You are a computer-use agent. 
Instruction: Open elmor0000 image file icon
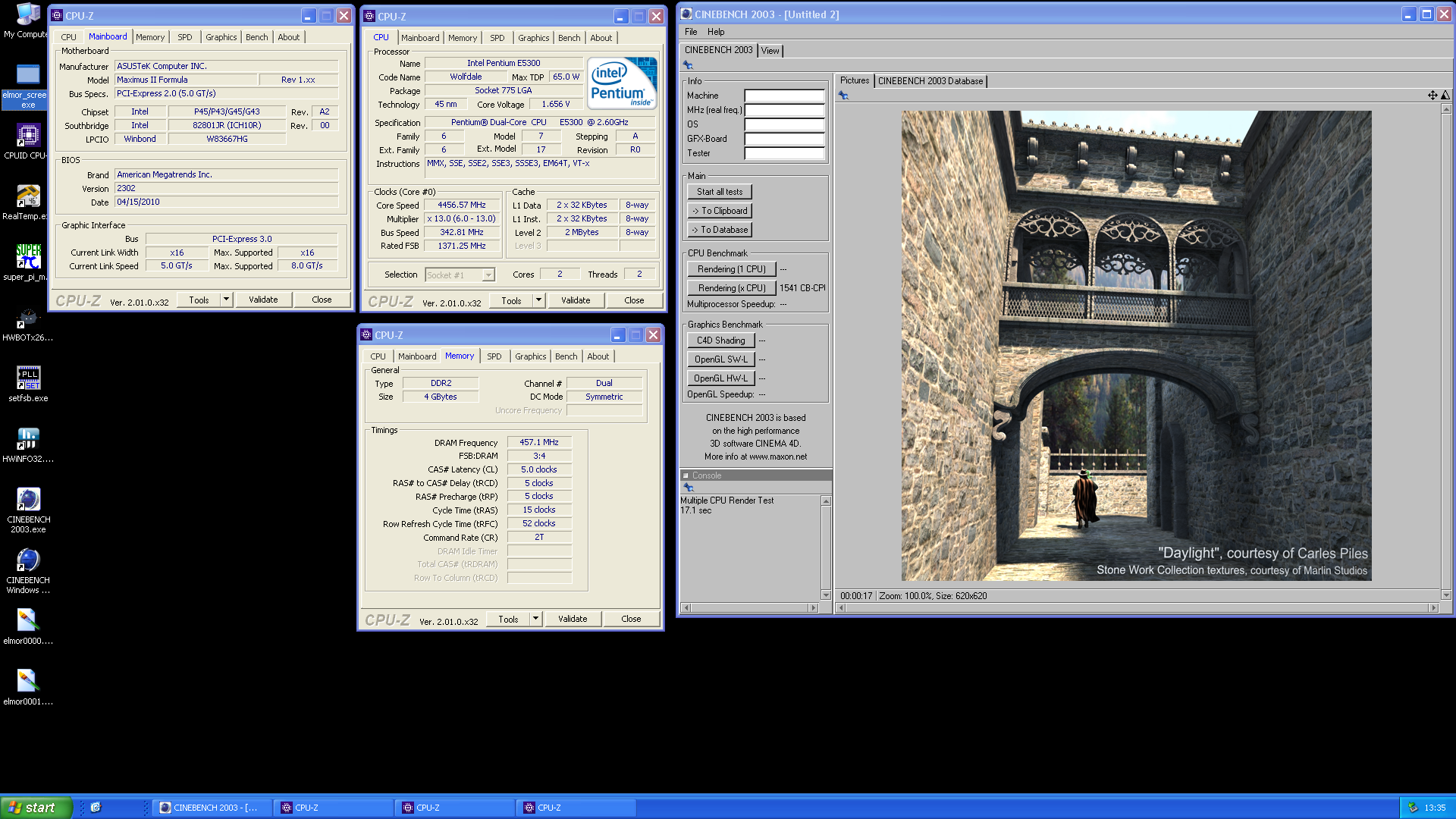click(x=27, y=626)
